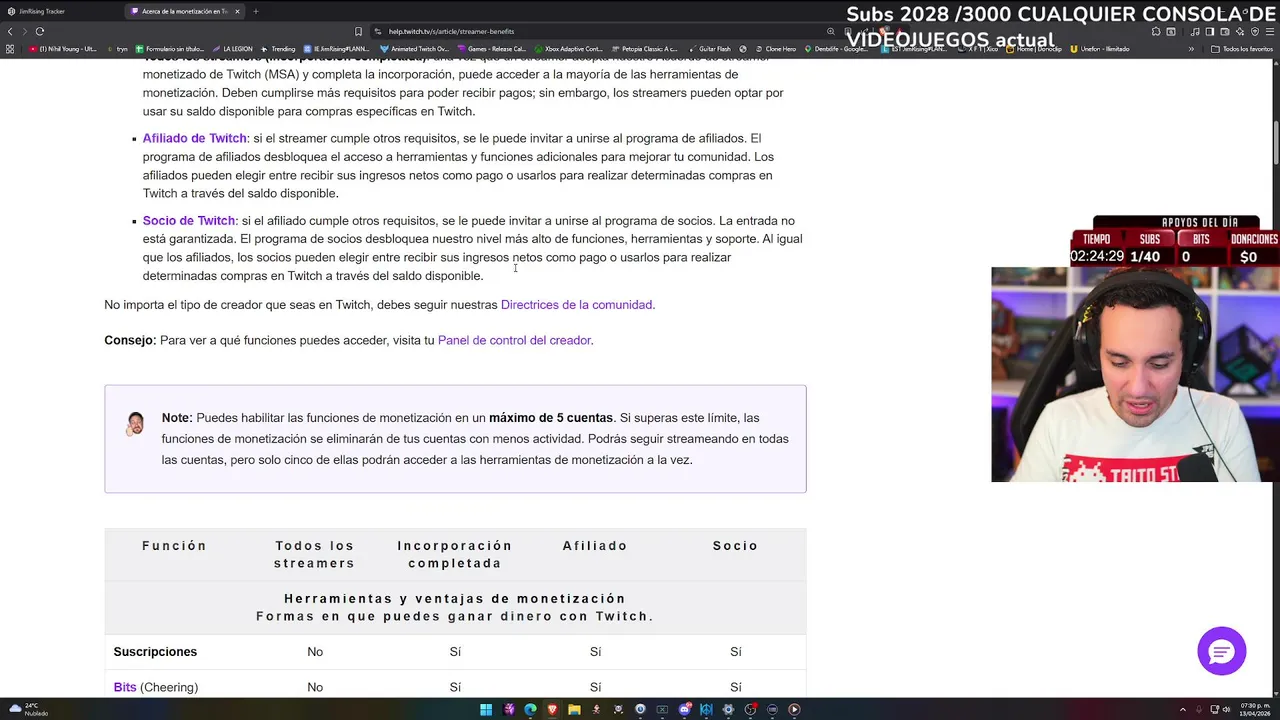Click the 'Afiliado' column header
This screenshot has height=720, width=1280.
pyautogui.click(x=595, y=545)
